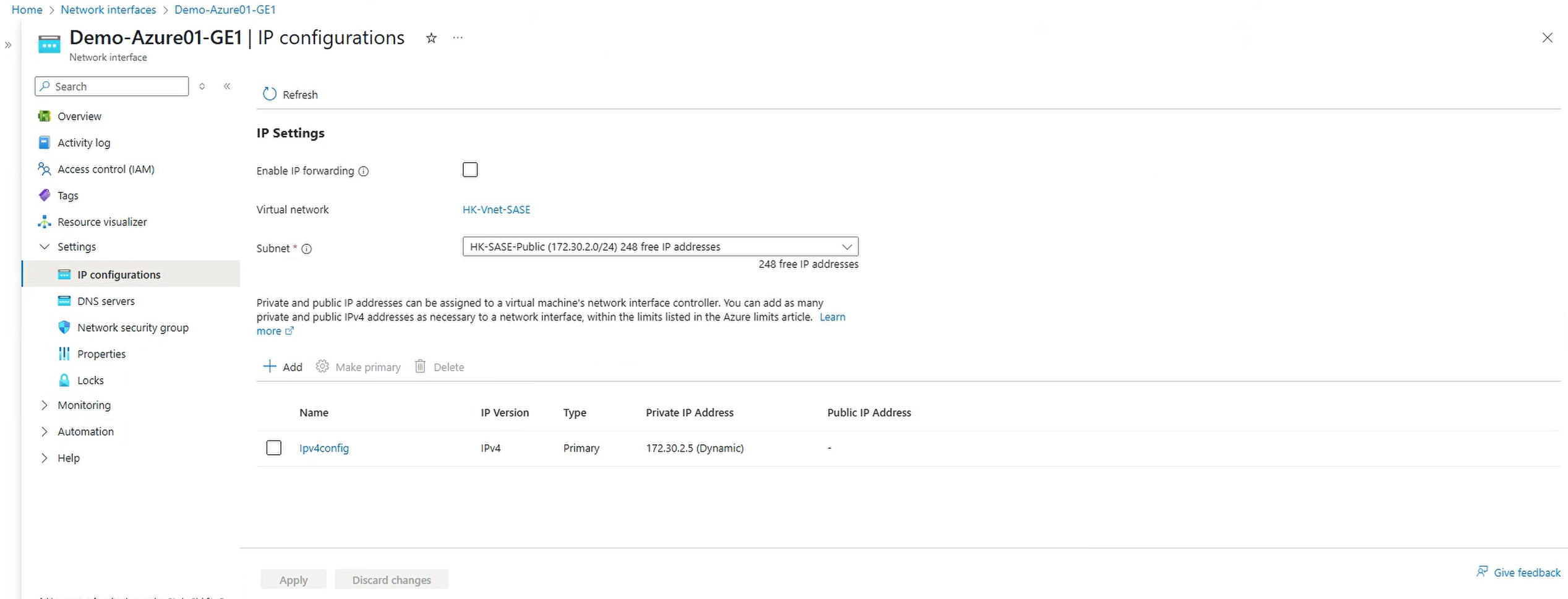
Task: Open the HK-Vnet-SASE virtual network link
Action: [496, 210]
